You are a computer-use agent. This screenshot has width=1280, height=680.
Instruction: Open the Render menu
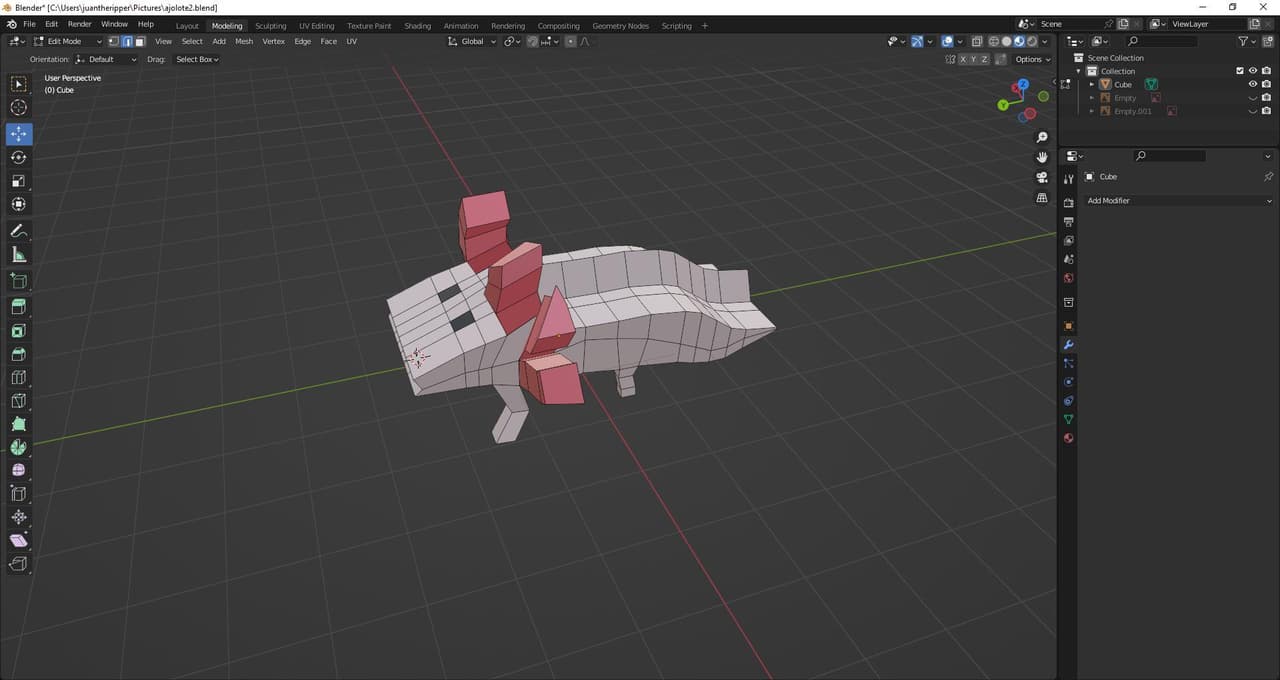(80, 24)
